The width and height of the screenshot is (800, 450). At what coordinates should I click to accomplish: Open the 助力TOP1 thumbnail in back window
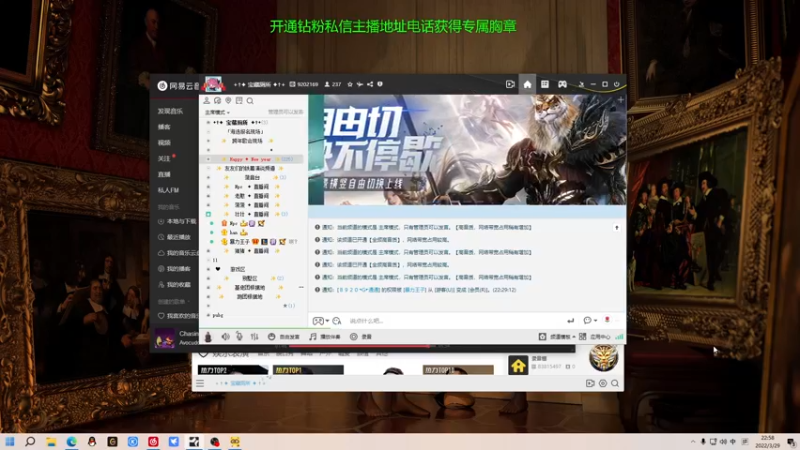click(x=308, y=370)
